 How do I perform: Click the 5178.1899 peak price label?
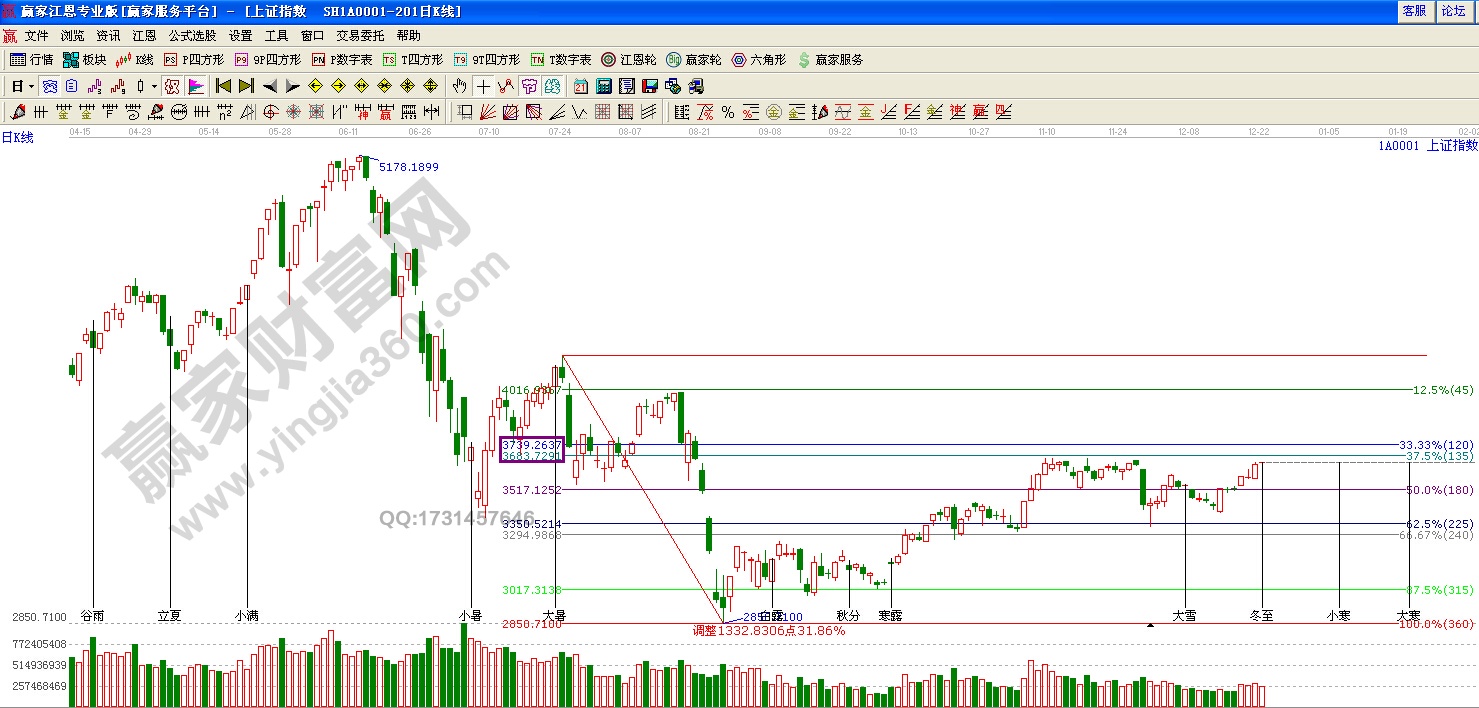[408, 167]
